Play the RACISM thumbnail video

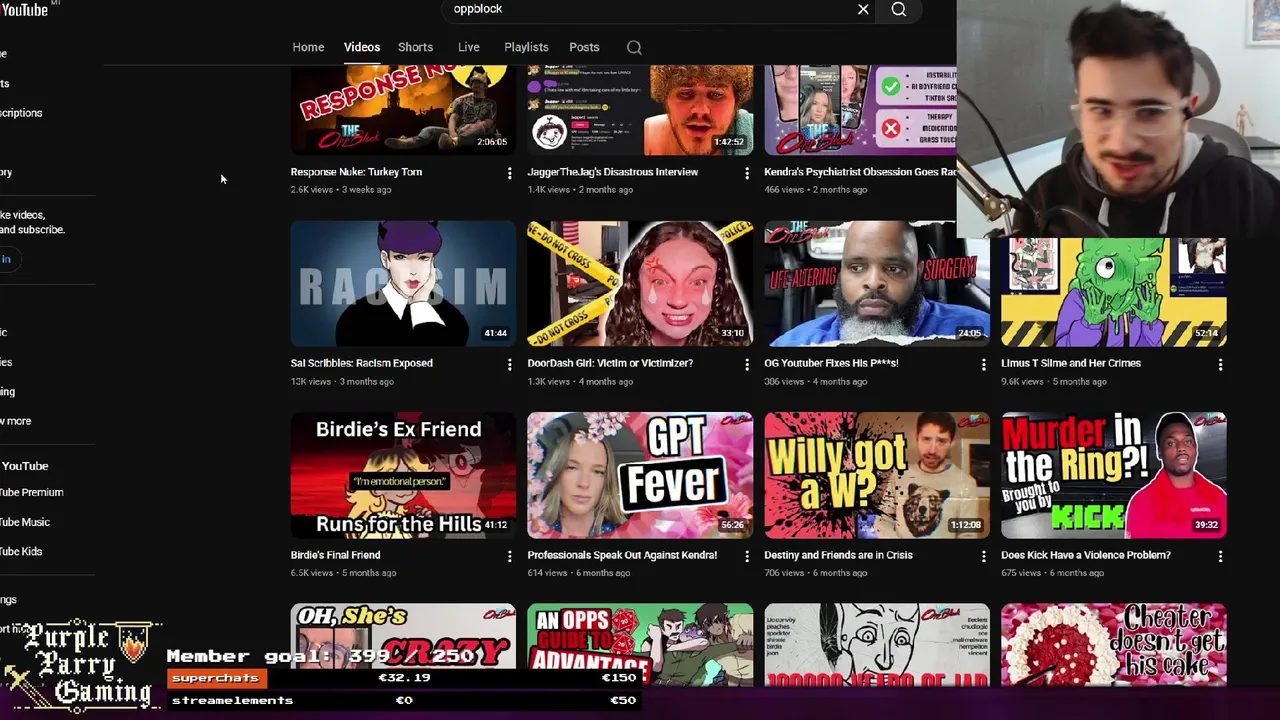pyautogui.click(x=403, y=284)
